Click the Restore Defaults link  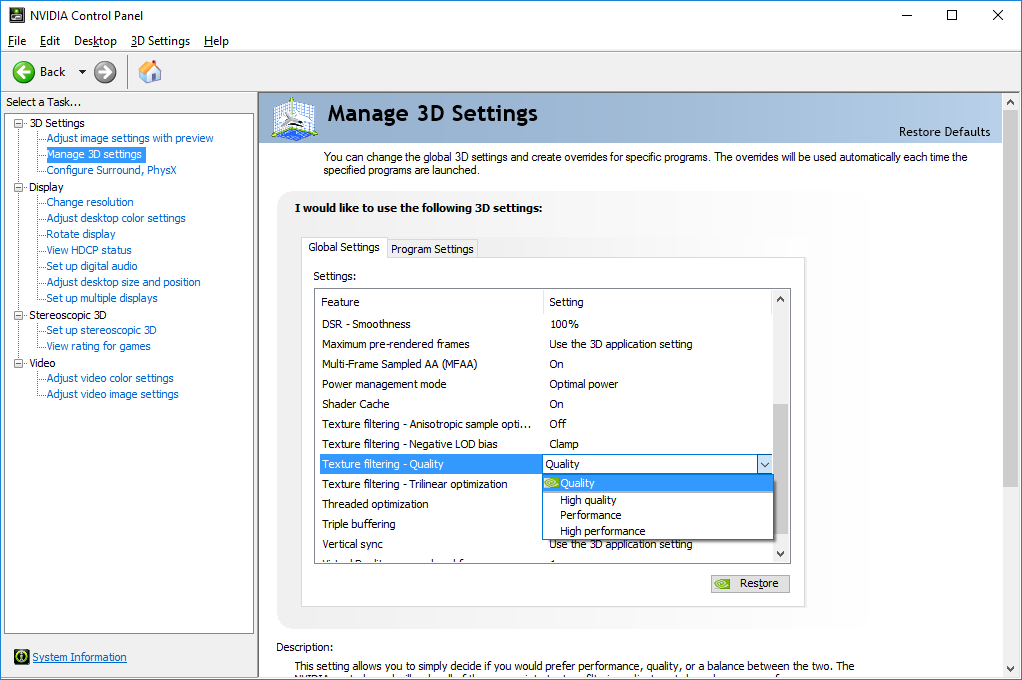[x=944, y=132]
